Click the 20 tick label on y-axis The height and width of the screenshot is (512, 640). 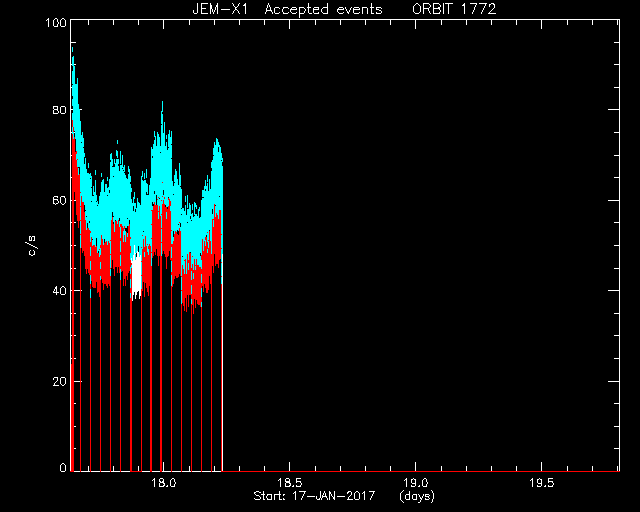tap(59, 381)
